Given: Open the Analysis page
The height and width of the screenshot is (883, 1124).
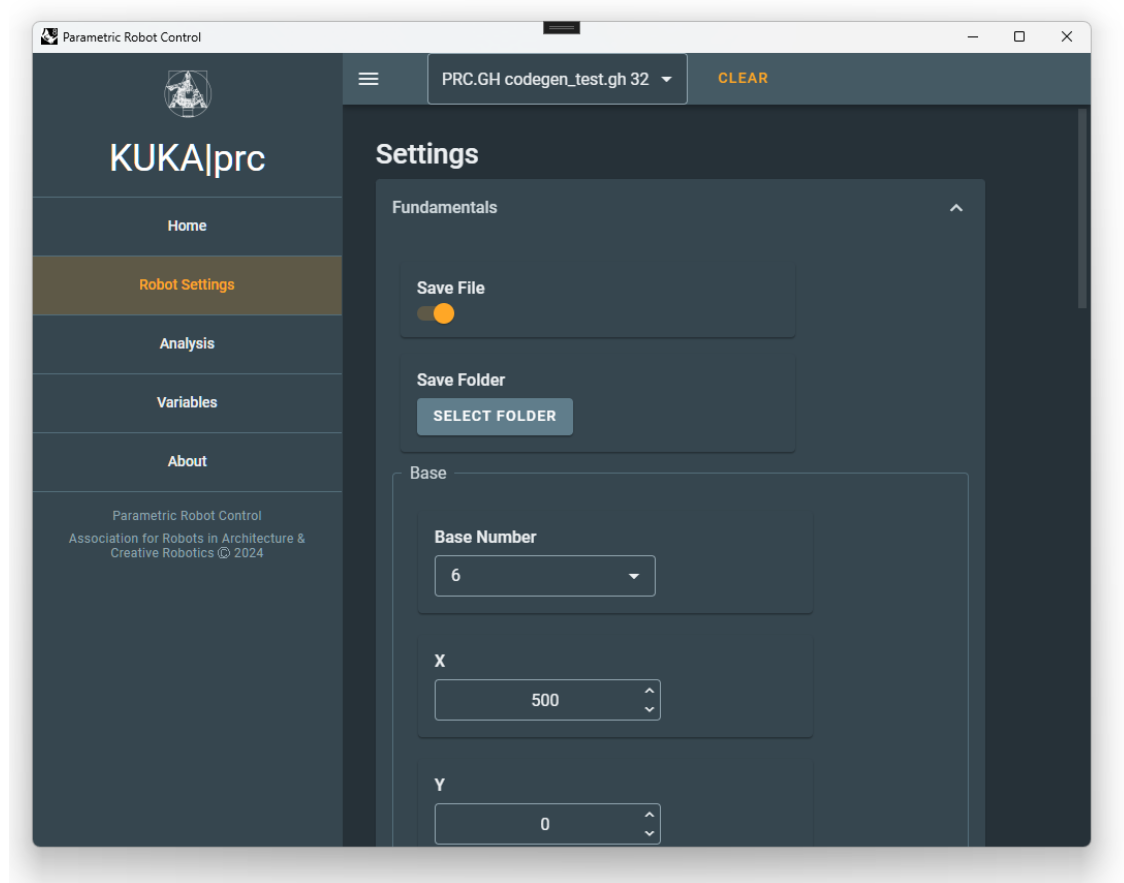Looking at the screenshot, I should (187, 343).
